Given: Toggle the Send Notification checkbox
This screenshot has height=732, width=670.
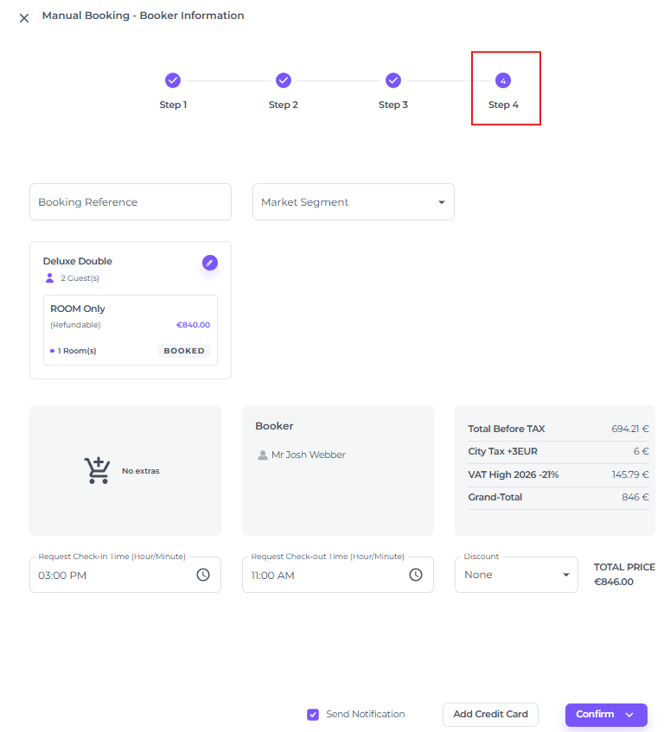Looking at the screenshot, I should tap(313, 714).
